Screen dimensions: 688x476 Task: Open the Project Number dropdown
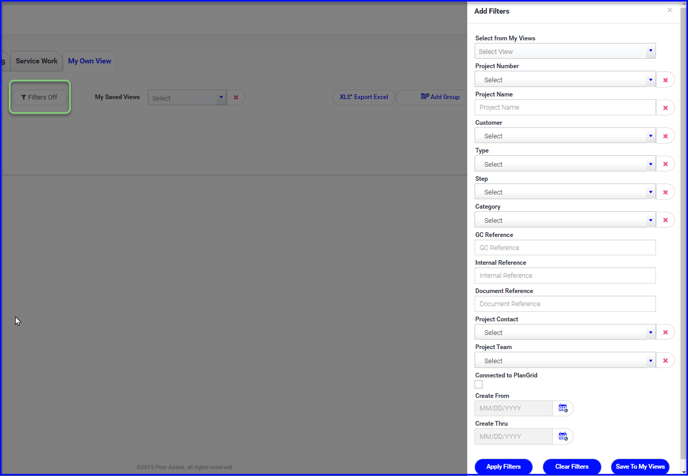(x=565, y=80)
